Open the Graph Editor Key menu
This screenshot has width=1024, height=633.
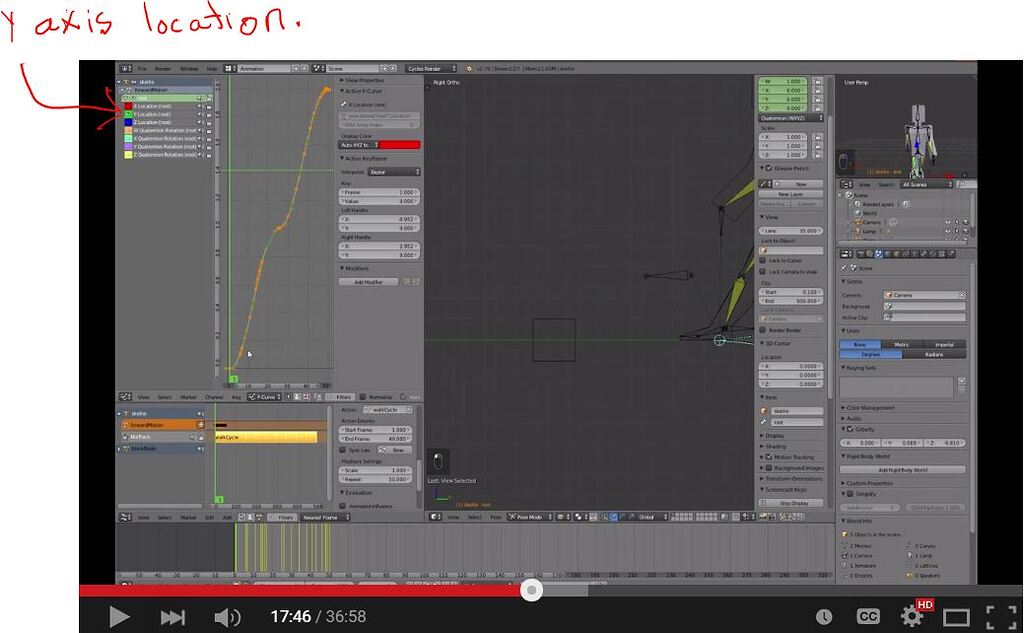[x=236, y=397]
